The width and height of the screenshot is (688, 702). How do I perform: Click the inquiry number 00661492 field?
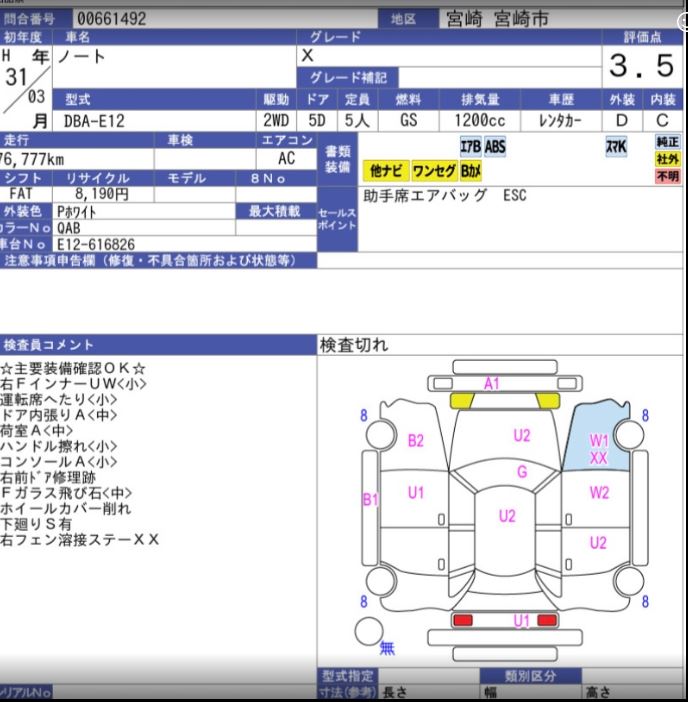tap(112, 18)
